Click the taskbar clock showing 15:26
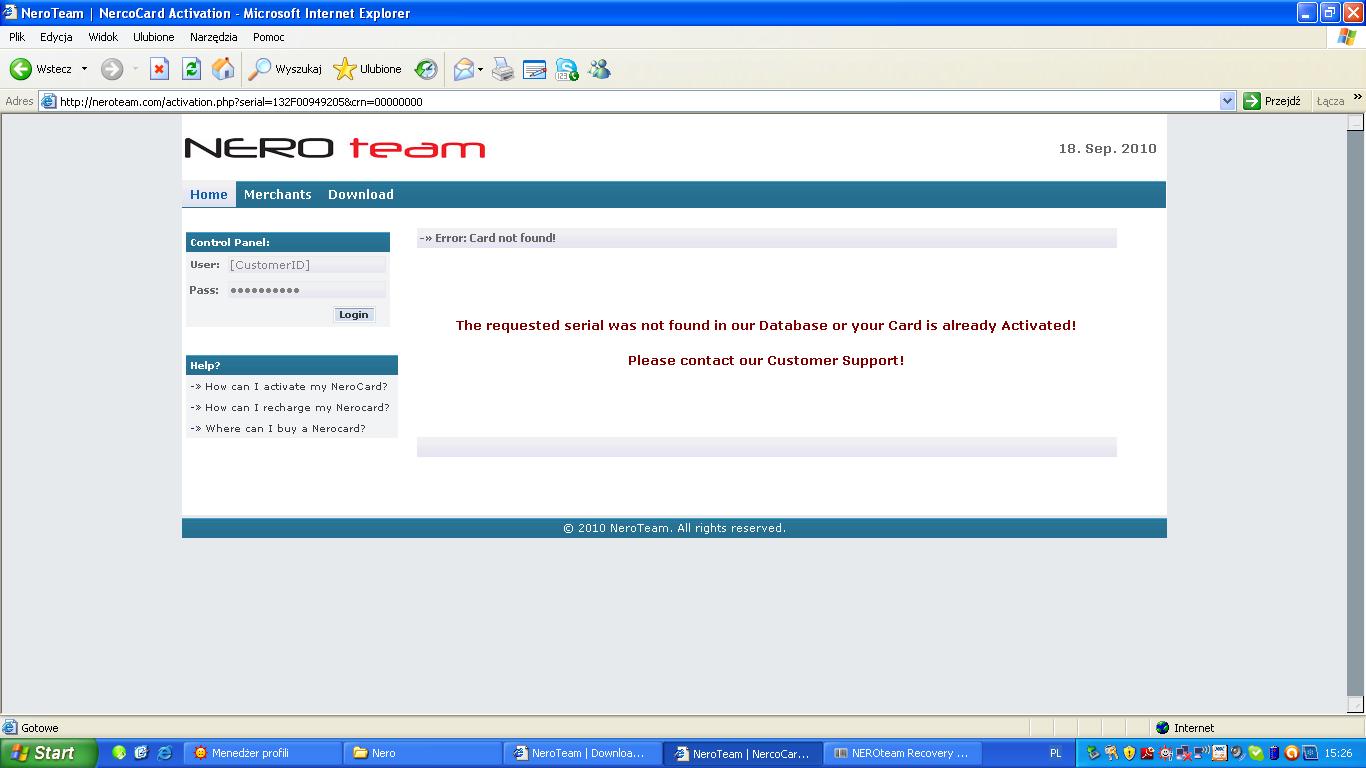This screenshot has width=1366, height=768. (1338, 753)
